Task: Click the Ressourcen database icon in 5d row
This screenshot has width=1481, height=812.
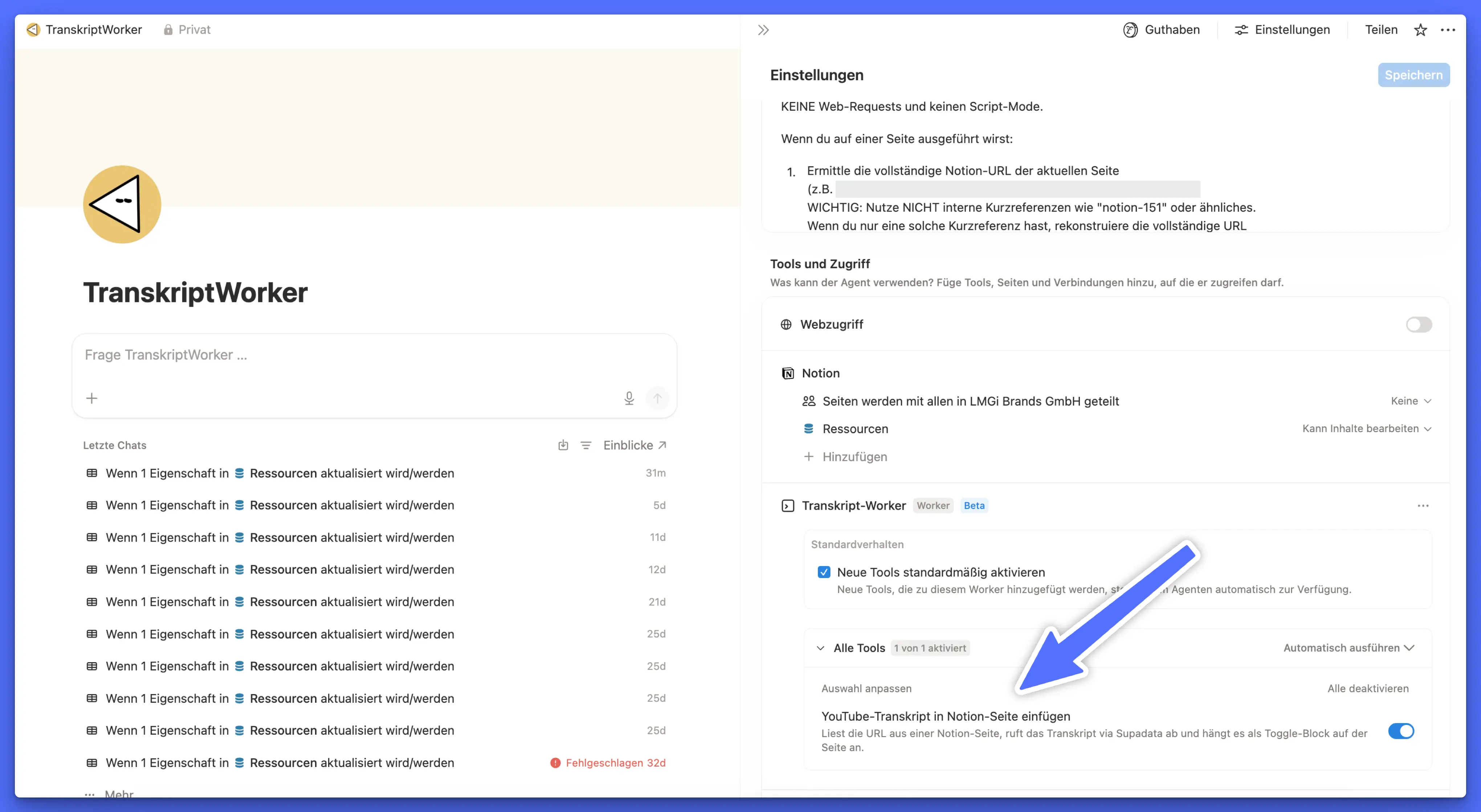Action: (239, 505)
